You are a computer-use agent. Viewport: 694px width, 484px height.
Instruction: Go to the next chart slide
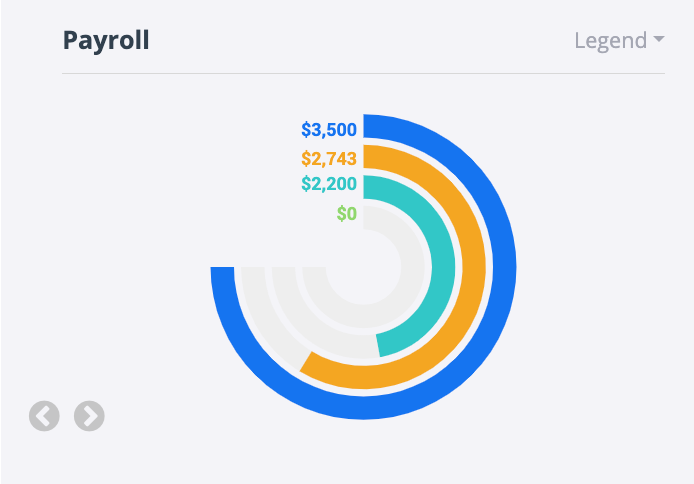pos(89,416)
